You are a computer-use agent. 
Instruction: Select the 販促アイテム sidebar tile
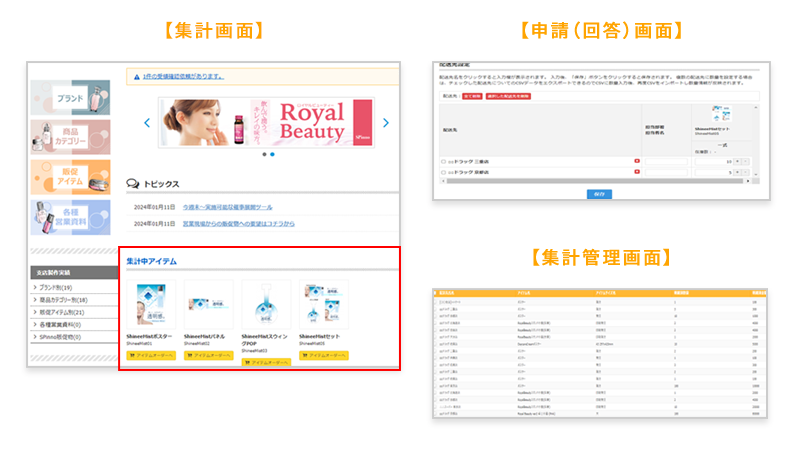[x=70, y=176]
